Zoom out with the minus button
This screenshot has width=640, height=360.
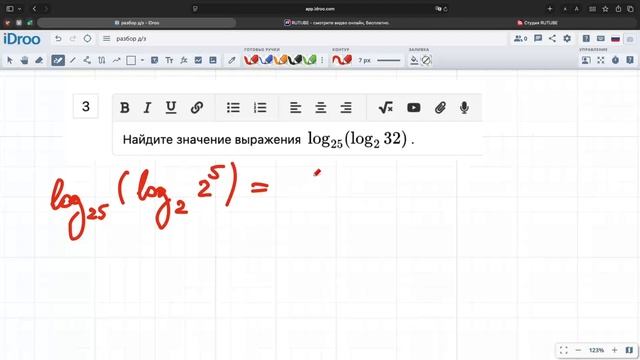coord(578,350)
